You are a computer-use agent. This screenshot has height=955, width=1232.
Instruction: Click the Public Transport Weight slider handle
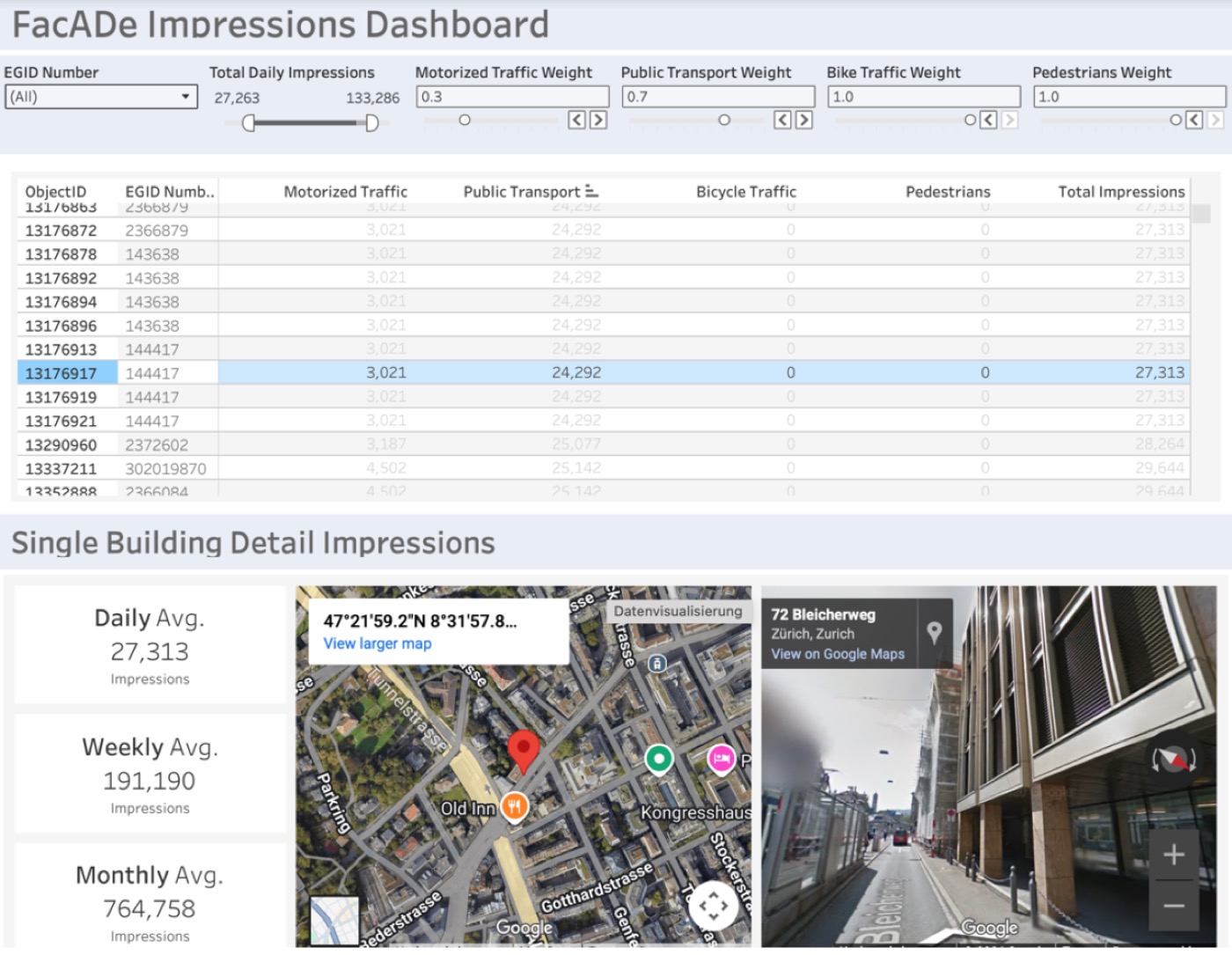[724, 120]
